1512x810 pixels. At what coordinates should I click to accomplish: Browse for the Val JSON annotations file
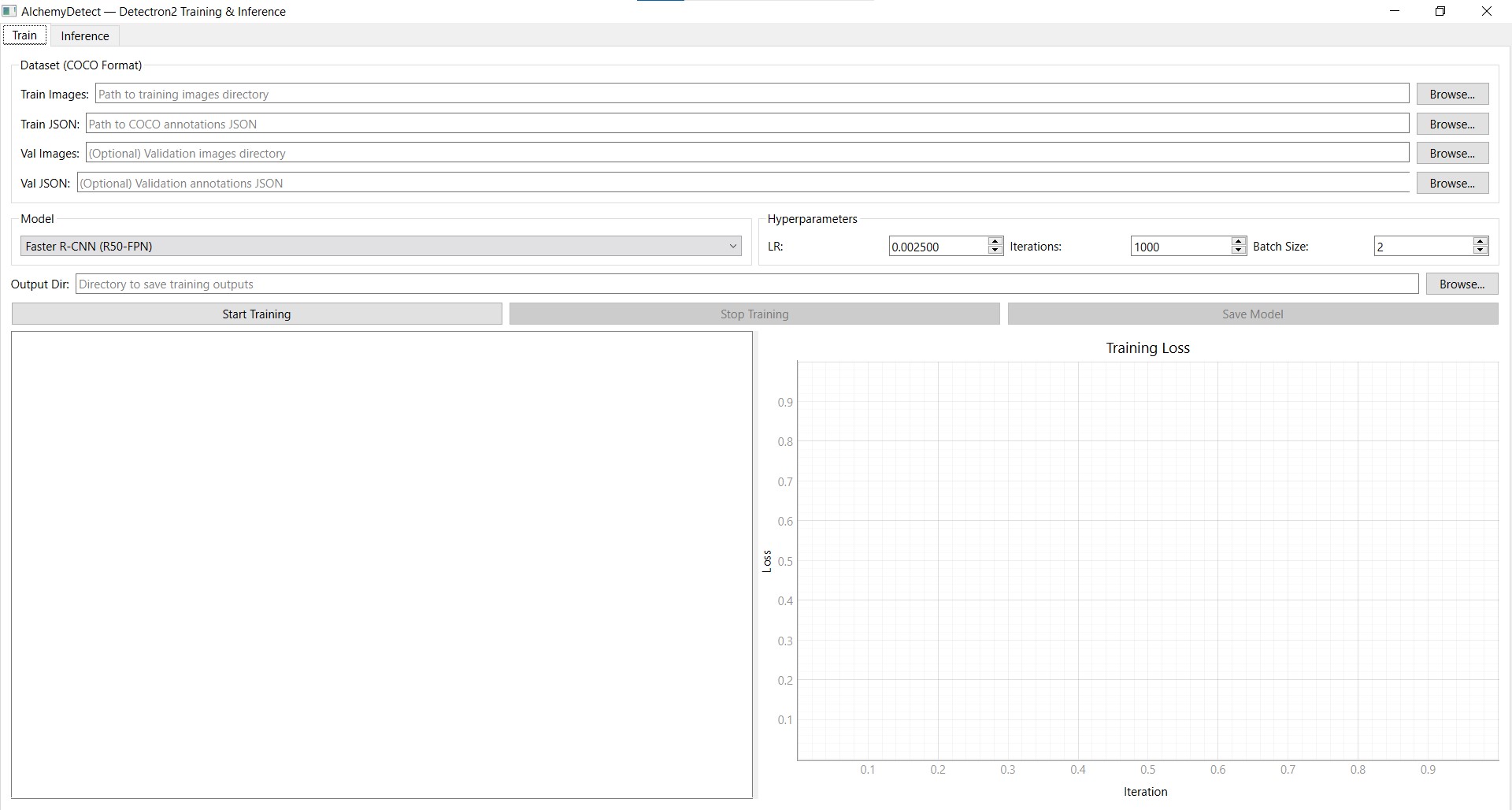pyautogui.click(x=1451, y=183)
